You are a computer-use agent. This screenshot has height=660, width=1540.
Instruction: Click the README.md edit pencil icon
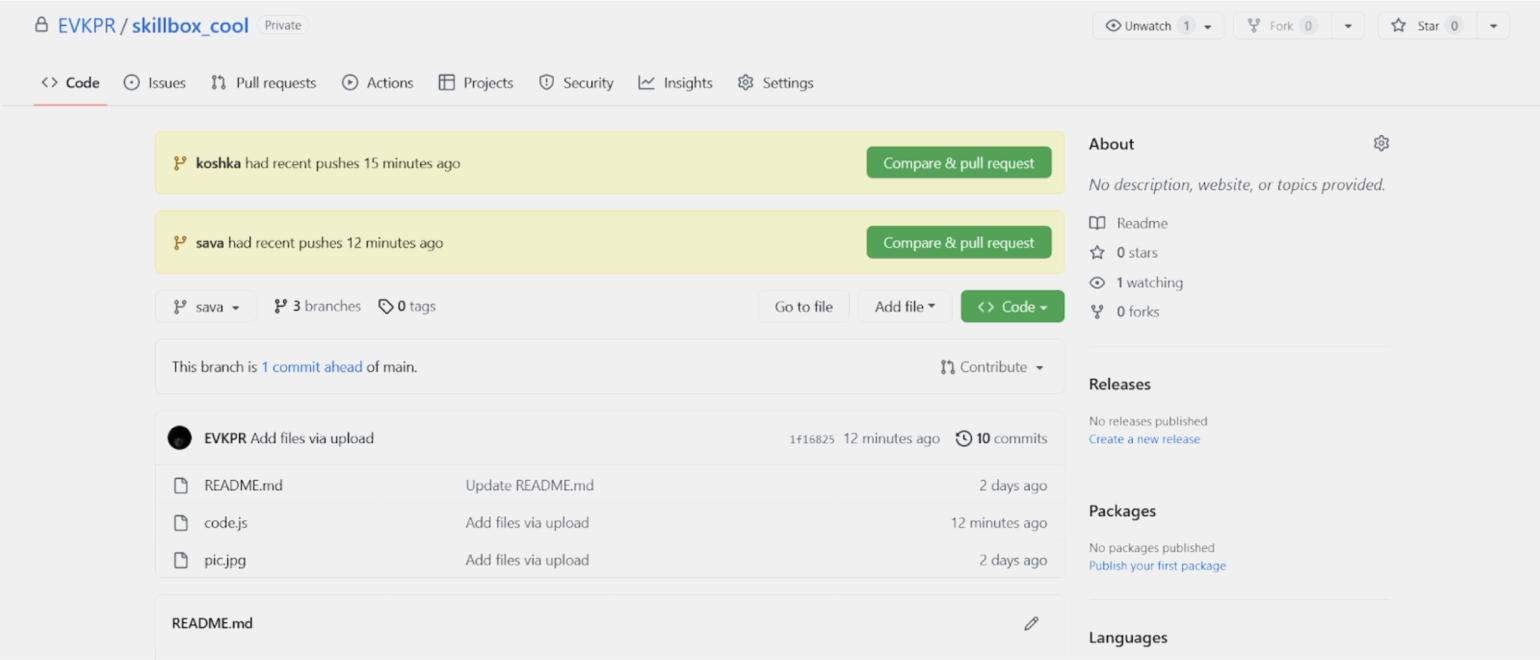coord(1031,623)
